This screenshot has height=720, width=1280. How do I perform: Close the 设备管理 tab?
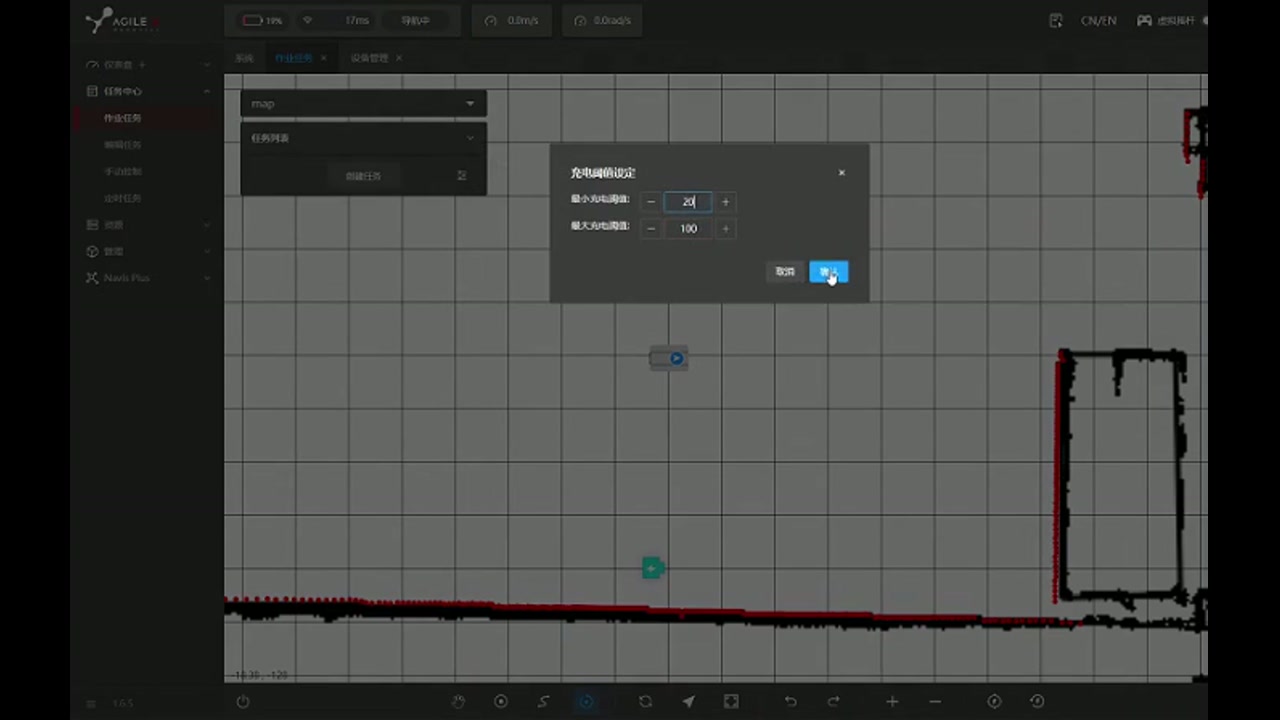pos(399,58)
